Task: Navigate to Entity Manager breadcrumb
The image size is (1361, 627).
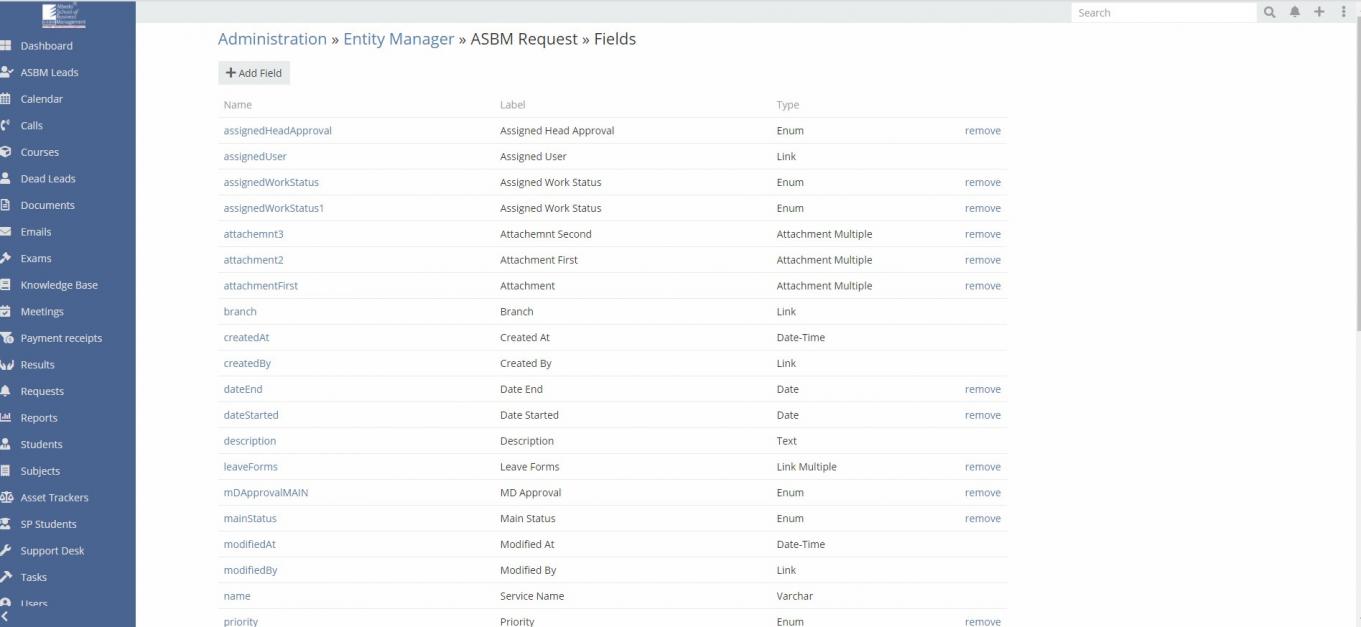Action: click(x=398, y=39)
